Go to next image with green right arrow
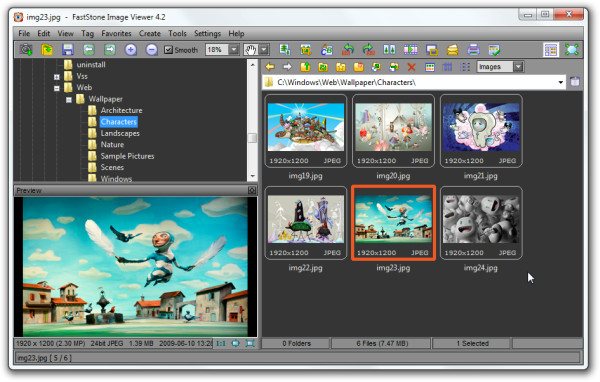The image size is (600, 382). coord(110,49)
